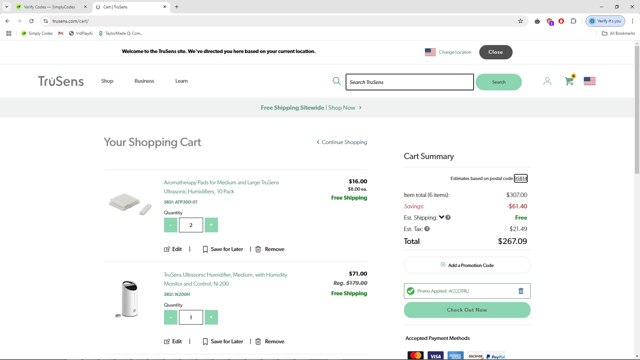Open the Gmail bookmark icon

(61, 33)
